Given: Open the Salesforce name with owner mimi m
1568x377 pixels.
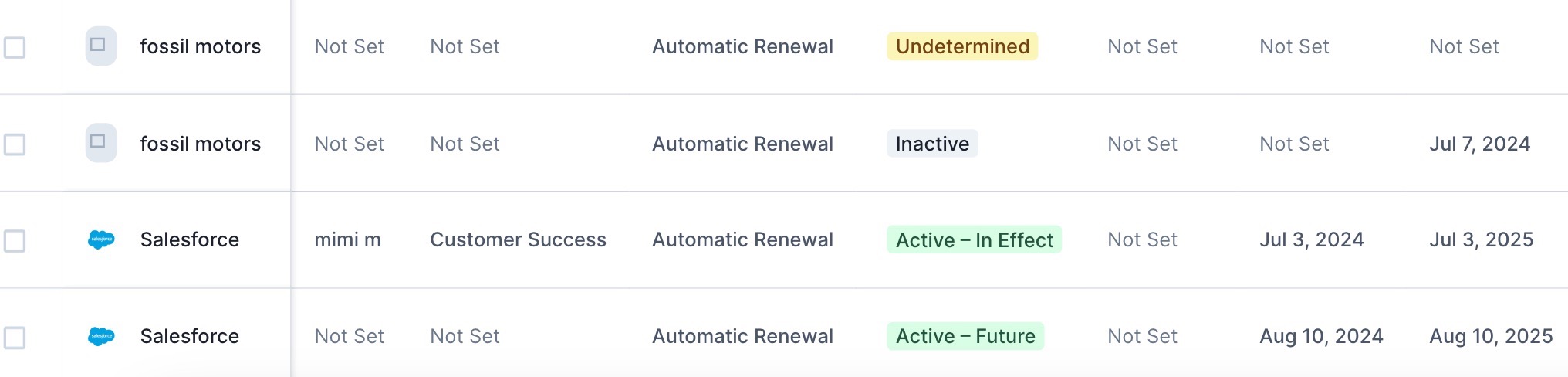Looking at the screenshot, I should click(x=190, y=239).
